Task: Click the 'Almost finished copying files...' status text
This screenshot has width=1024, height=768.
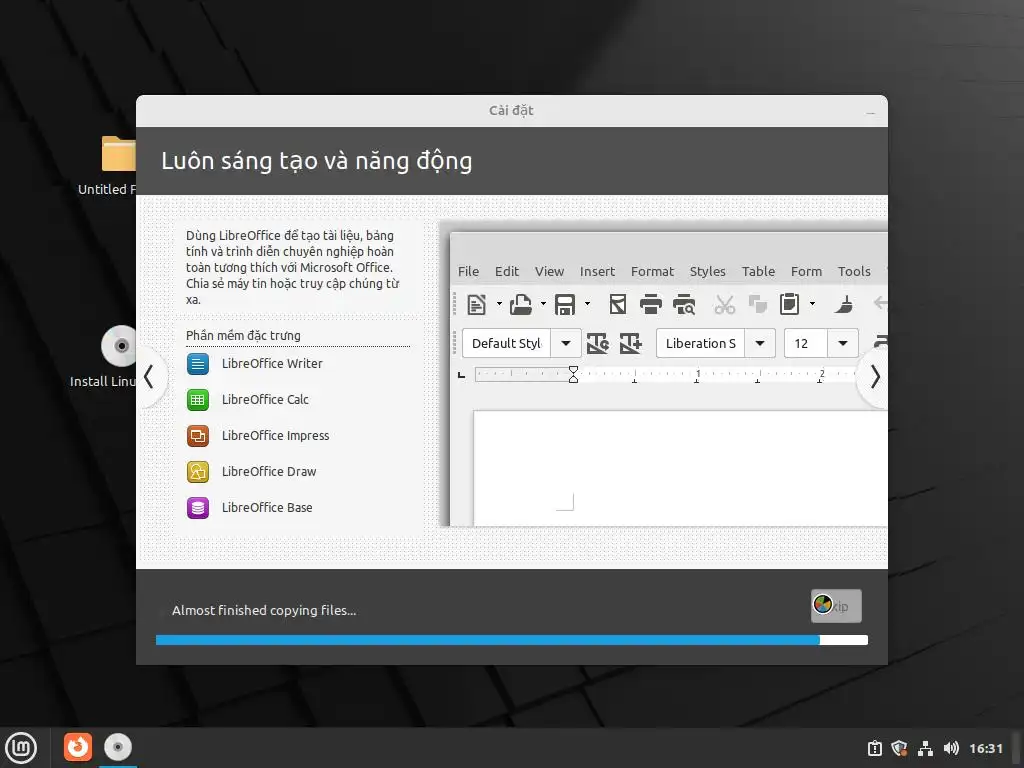Action: tap(264, 611)
